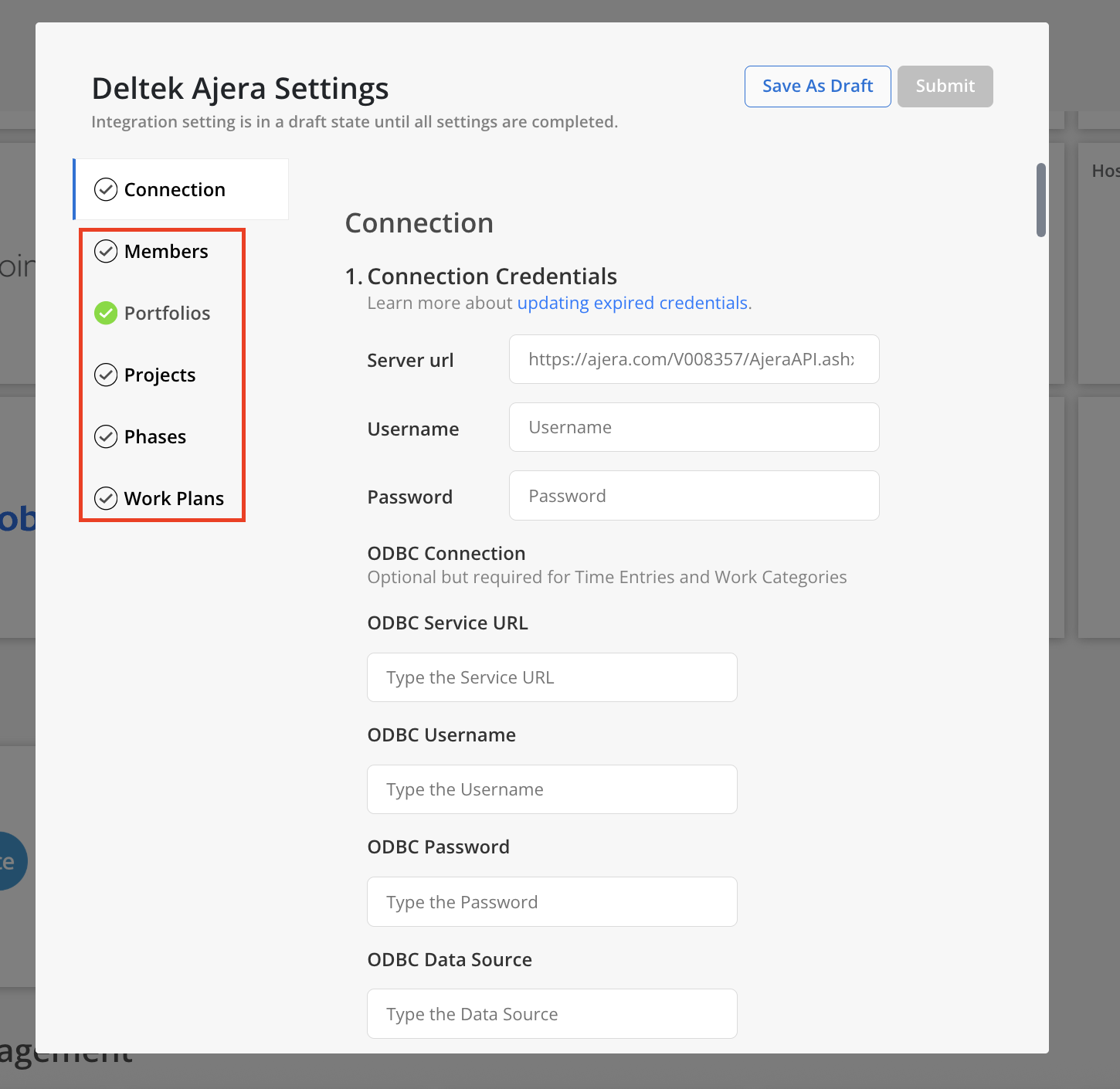The image size is (1120, 1089).
Task: Click the green Portfolios checkmark icon
Action: (x=106, y=313)
